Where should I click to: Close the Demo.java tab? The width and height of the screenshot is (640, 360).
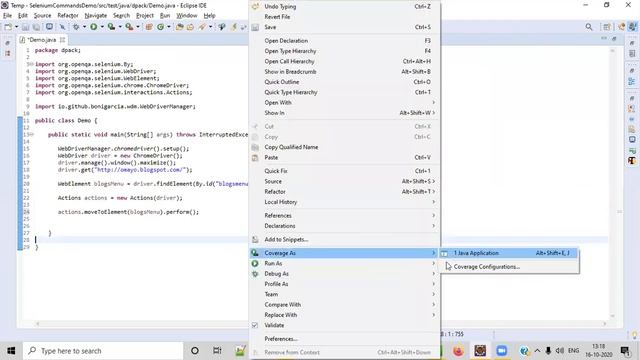click(62, 40)
